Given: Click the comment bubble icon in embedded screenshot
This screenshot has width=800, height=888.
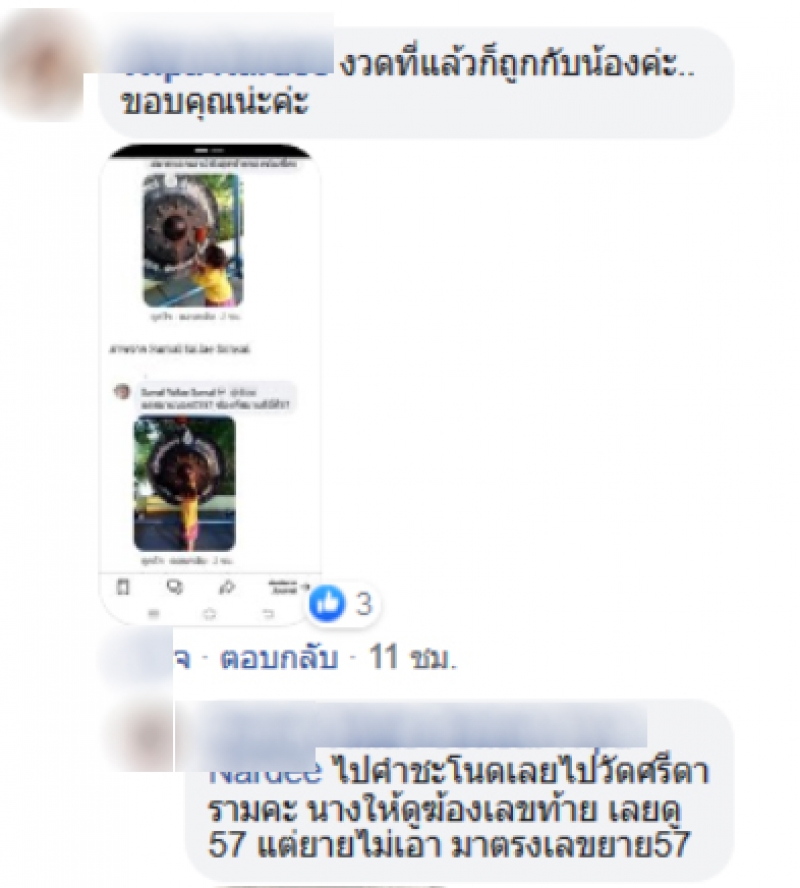Looking at the screenshot, I should click(x=175, y=587).
